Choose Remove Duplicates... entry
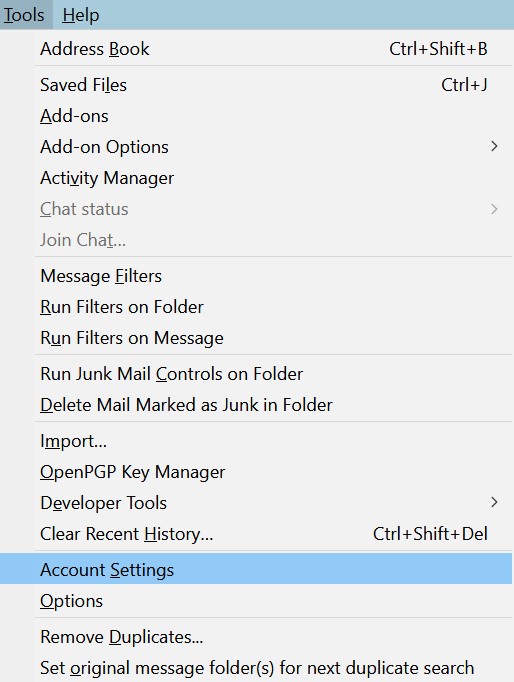The width and height of the screenshot is (514, 682). point(257,637)
